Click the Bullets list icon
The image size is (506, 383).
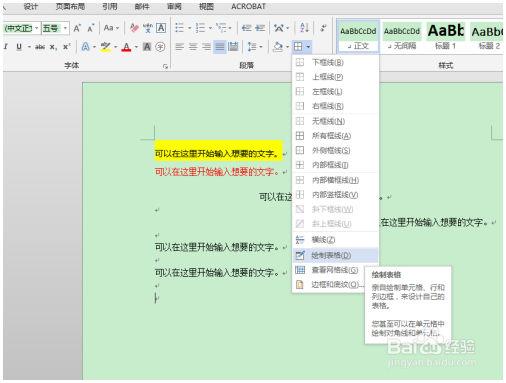pos(179,28)
